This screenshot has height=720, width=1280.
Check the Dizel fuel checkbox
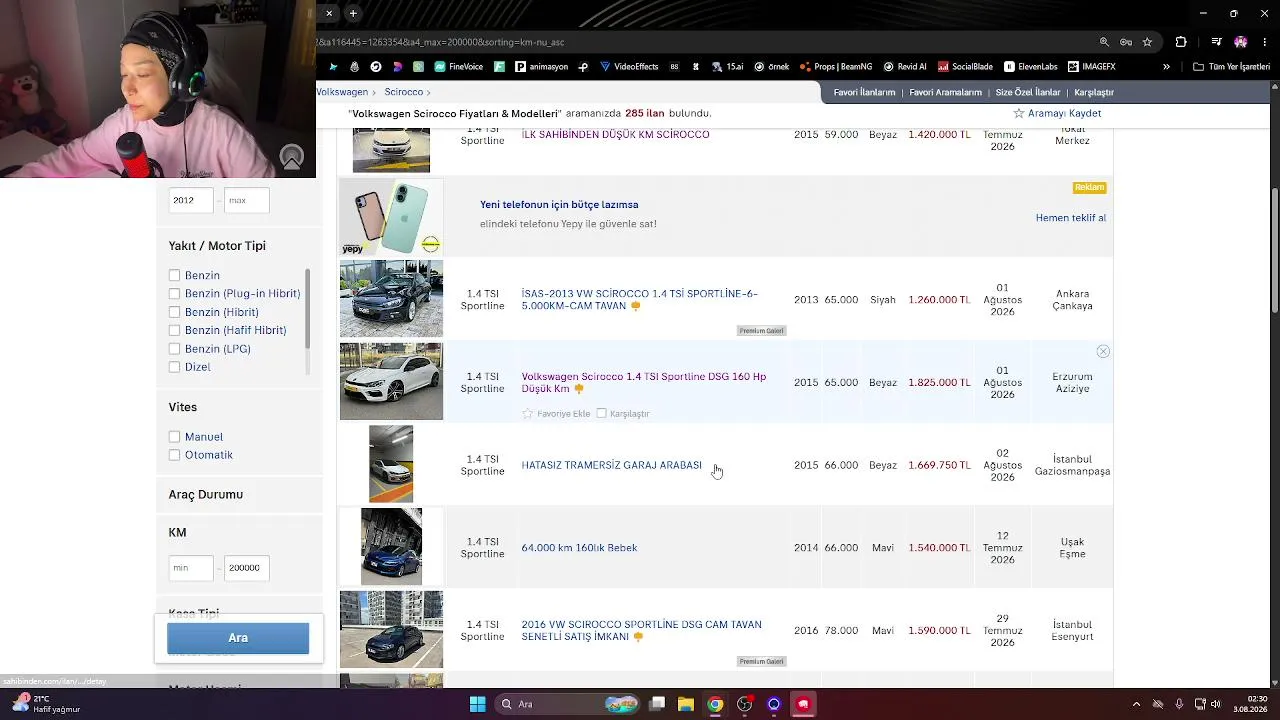tap(175, 367)
